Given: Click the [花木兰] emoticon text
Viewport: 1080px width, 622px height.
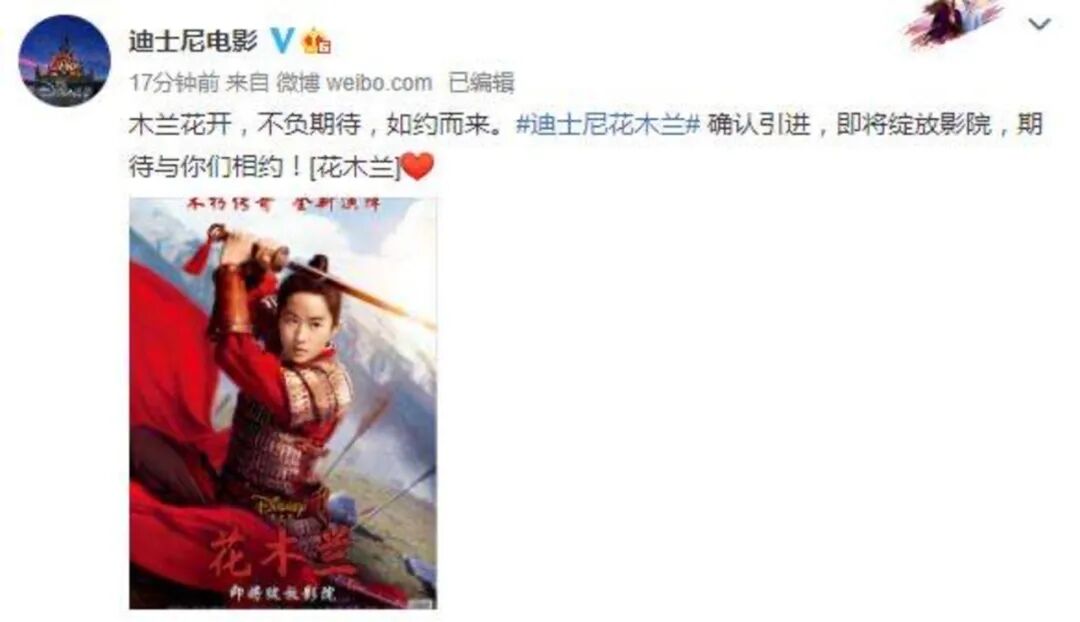Looking at the screenshot, I should 355,167.
